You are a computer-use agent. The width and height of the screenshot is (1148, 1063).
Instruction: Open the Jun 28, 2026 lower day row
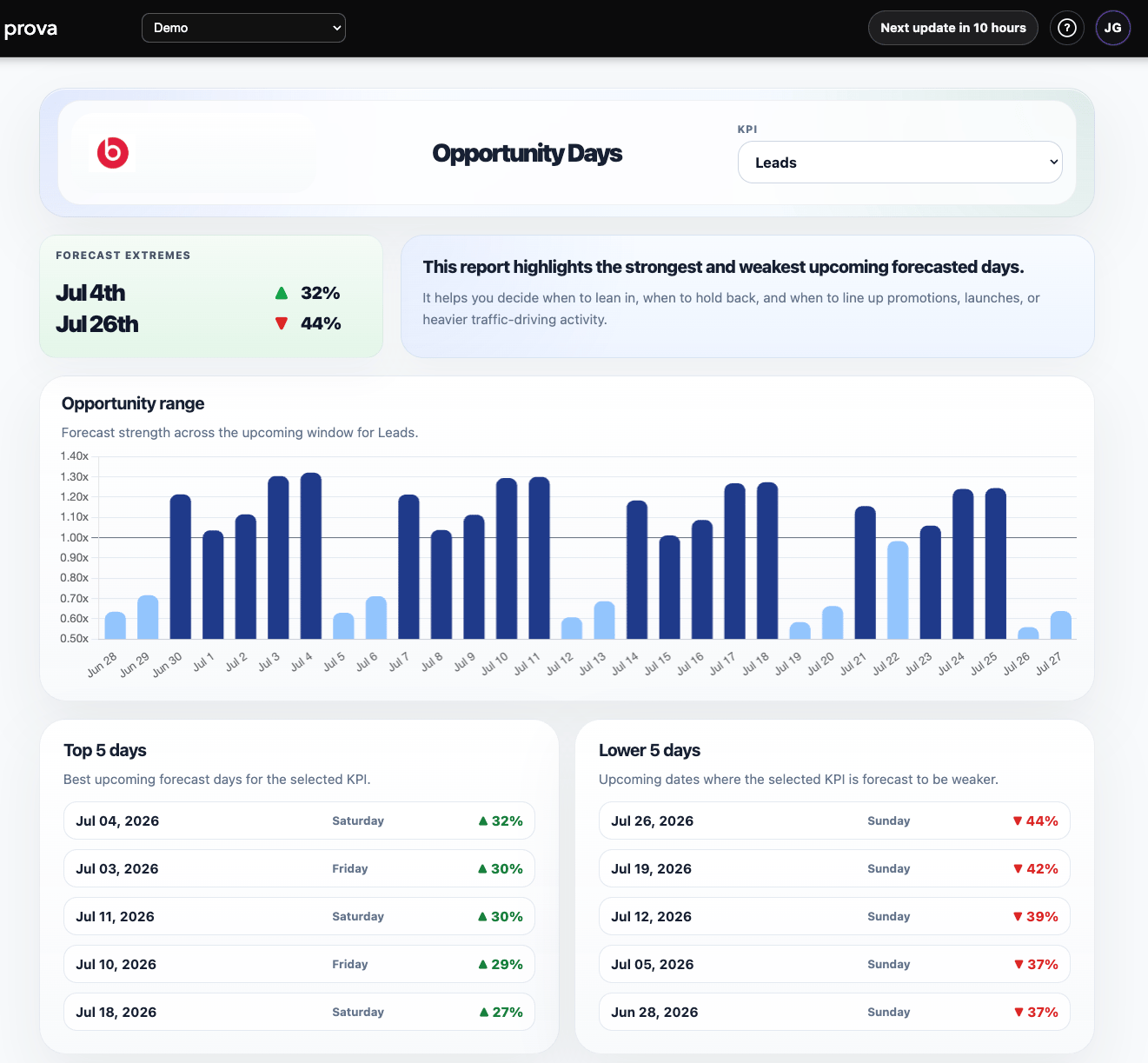point(834,1012)
